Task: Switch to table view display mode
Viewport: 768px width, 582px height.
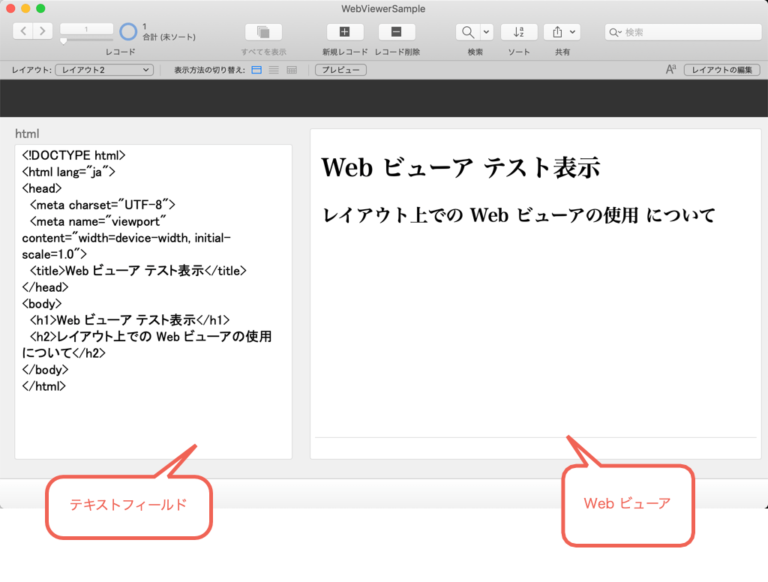Action: [291, 70]
